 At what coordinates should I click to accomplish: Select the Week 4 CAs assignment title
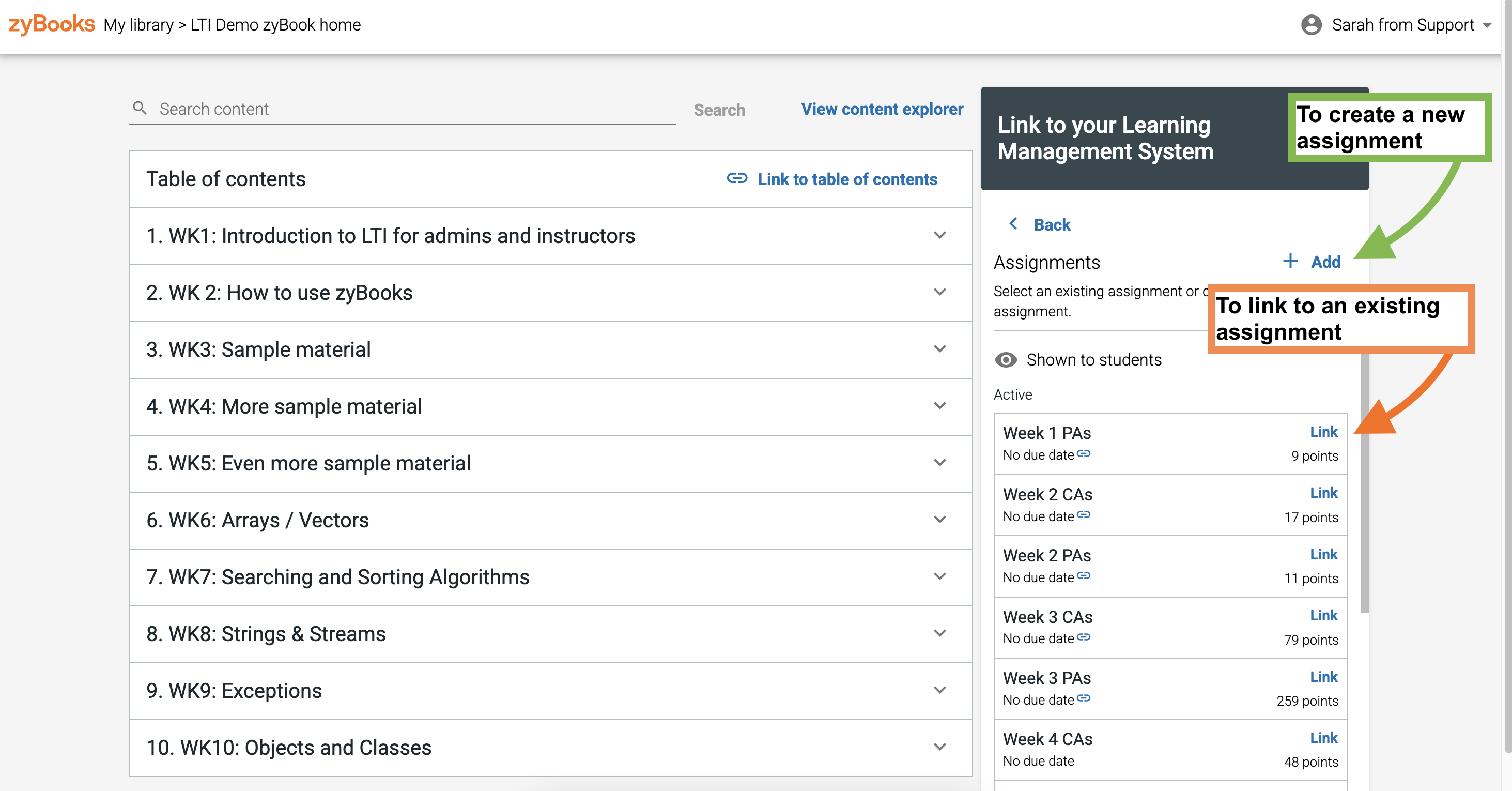1047,739
